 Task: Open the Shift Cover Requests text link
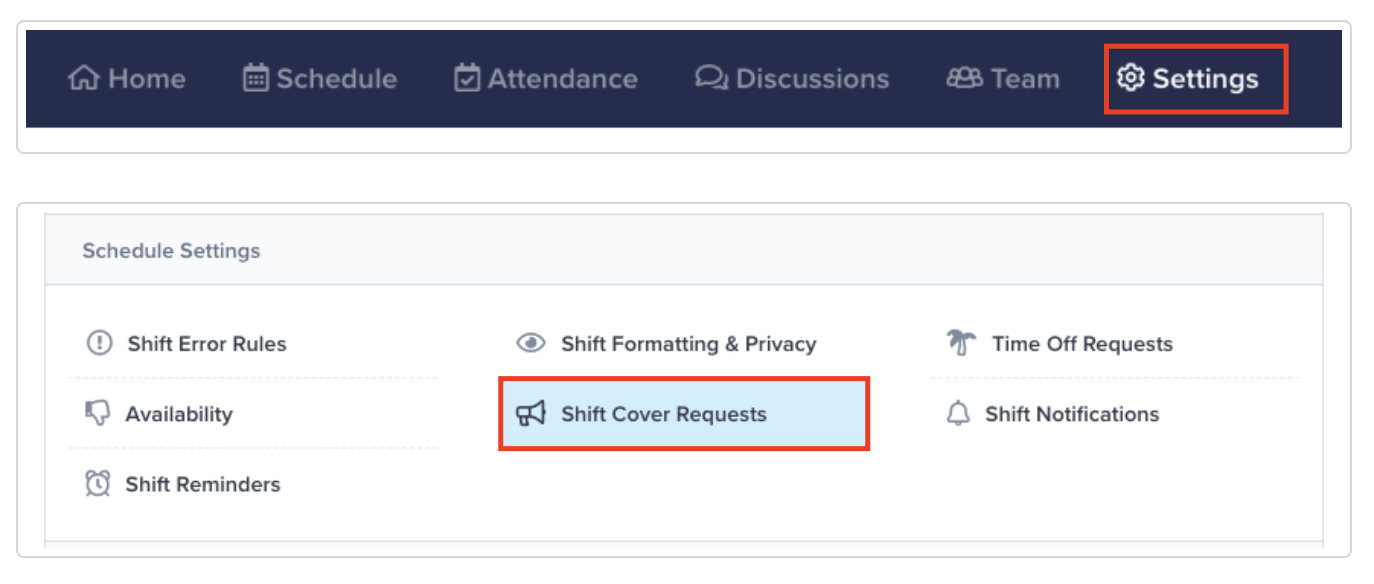664,414
